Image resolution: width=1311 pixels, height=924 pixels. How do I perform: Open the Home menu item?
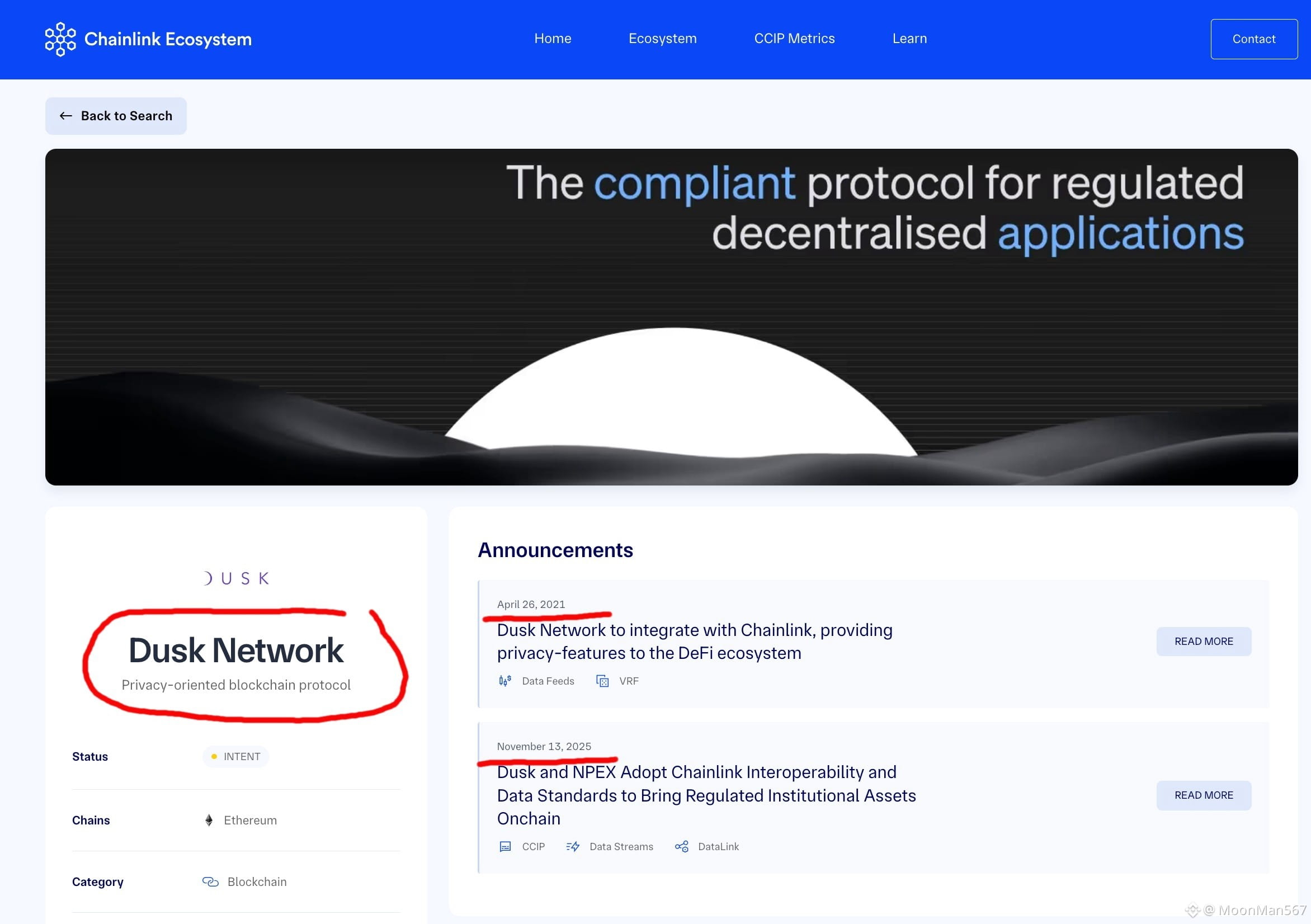553,38
